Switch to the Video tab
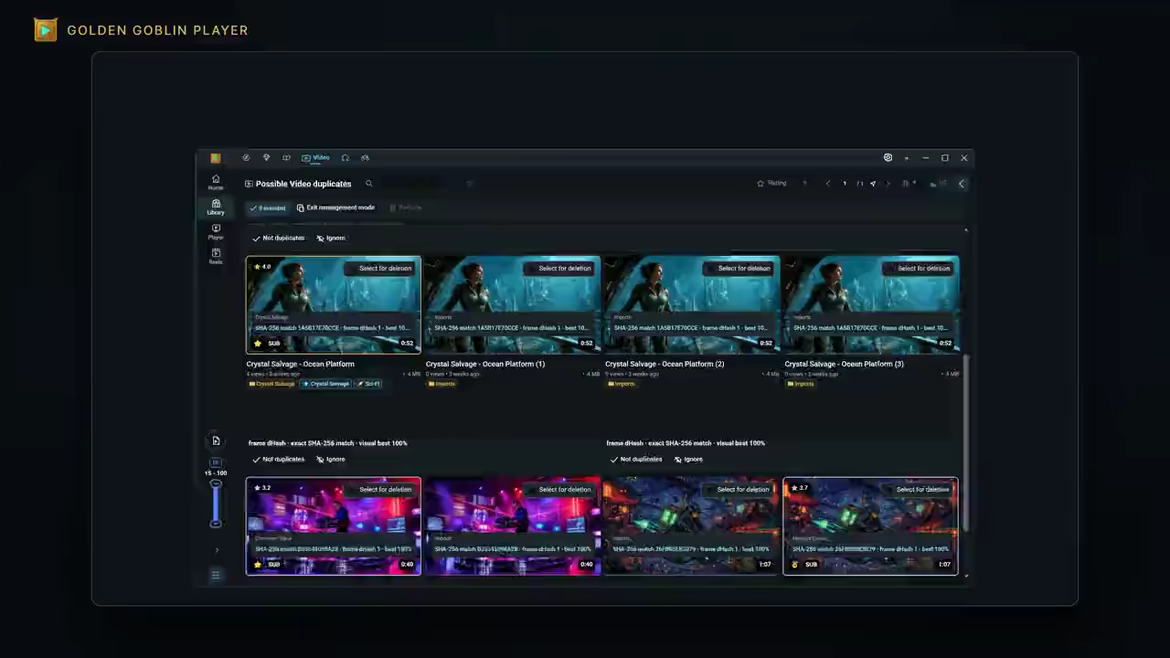This screenshot has height=658, width=1170. coord(316,158)
